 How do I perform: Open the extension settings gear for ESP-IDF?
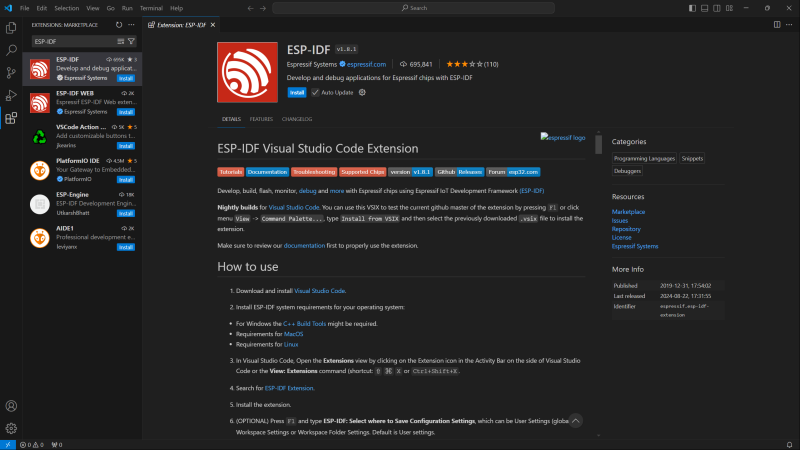[362, 92]
